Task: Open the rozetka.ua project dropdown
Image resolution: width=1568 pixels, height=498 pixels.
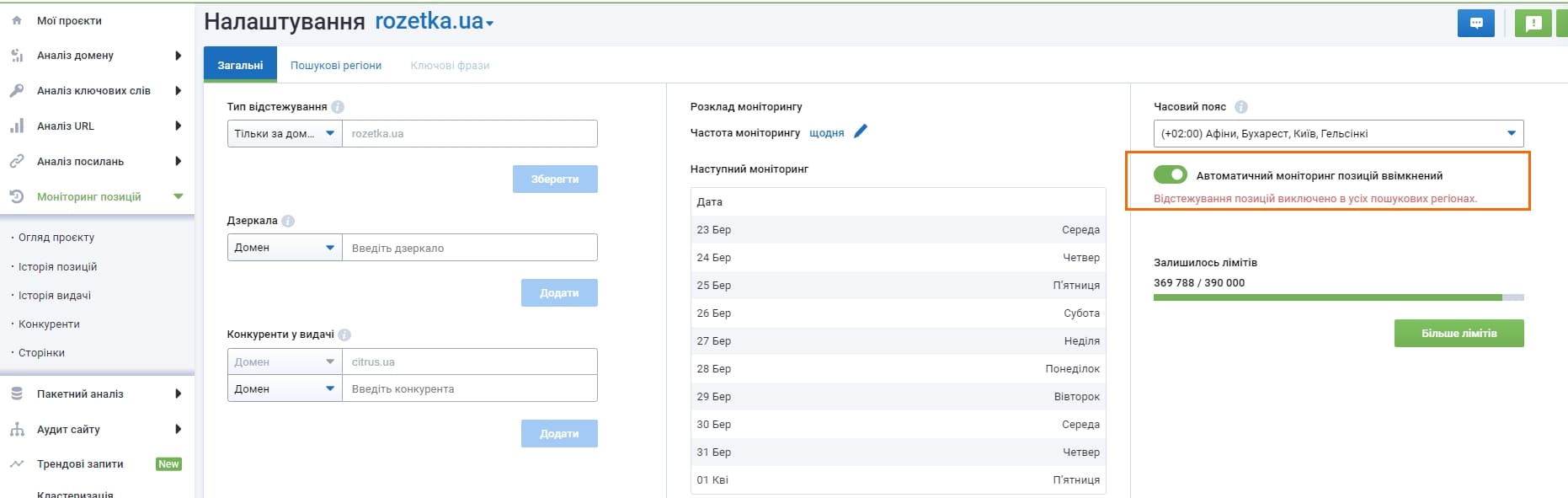Action: click(434, 22)
